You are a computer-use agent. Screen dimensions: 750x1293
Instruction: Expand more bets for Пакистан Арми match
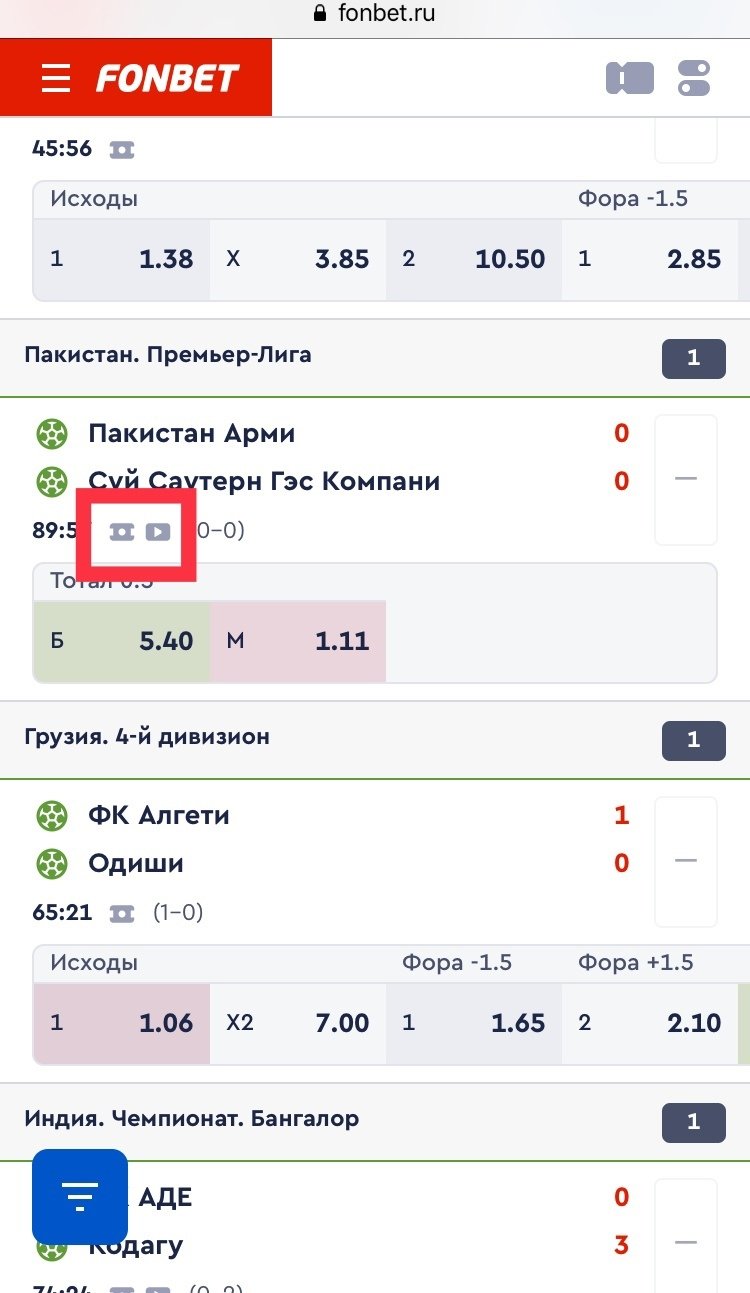[x=685, y=478]
